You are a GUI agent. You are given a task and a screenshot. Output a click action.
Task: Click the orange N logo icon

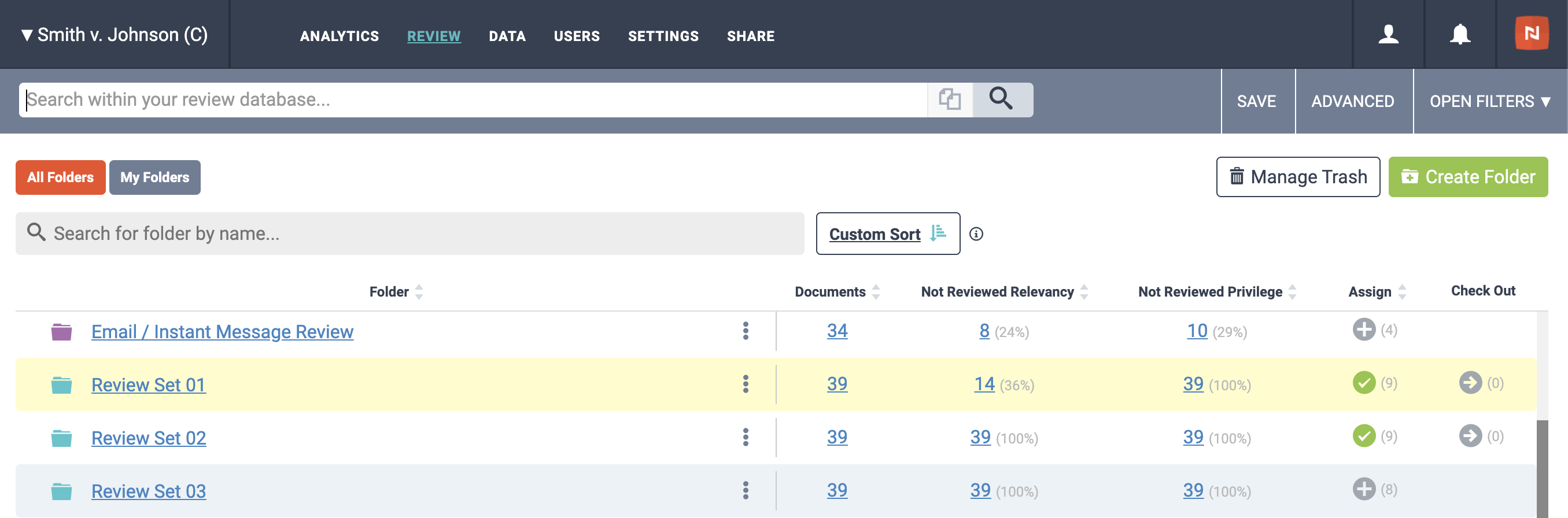pos(1532,33)
